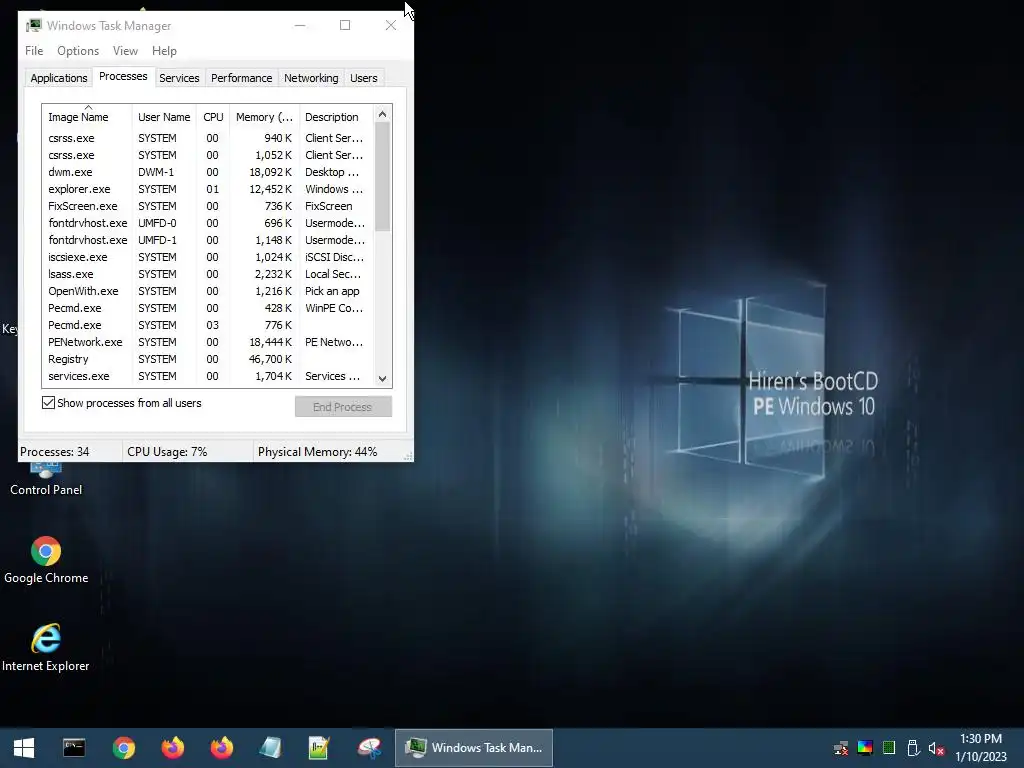Open the Help menu

coord(164,51)
